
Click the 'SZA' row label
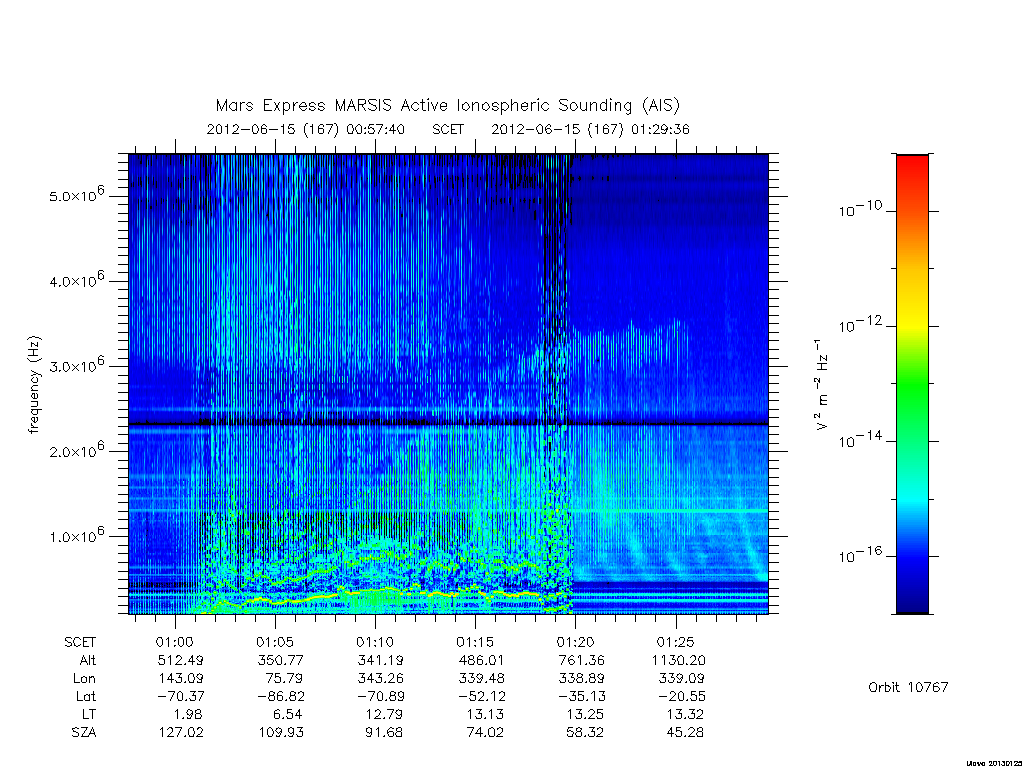[x=84, y=733]
